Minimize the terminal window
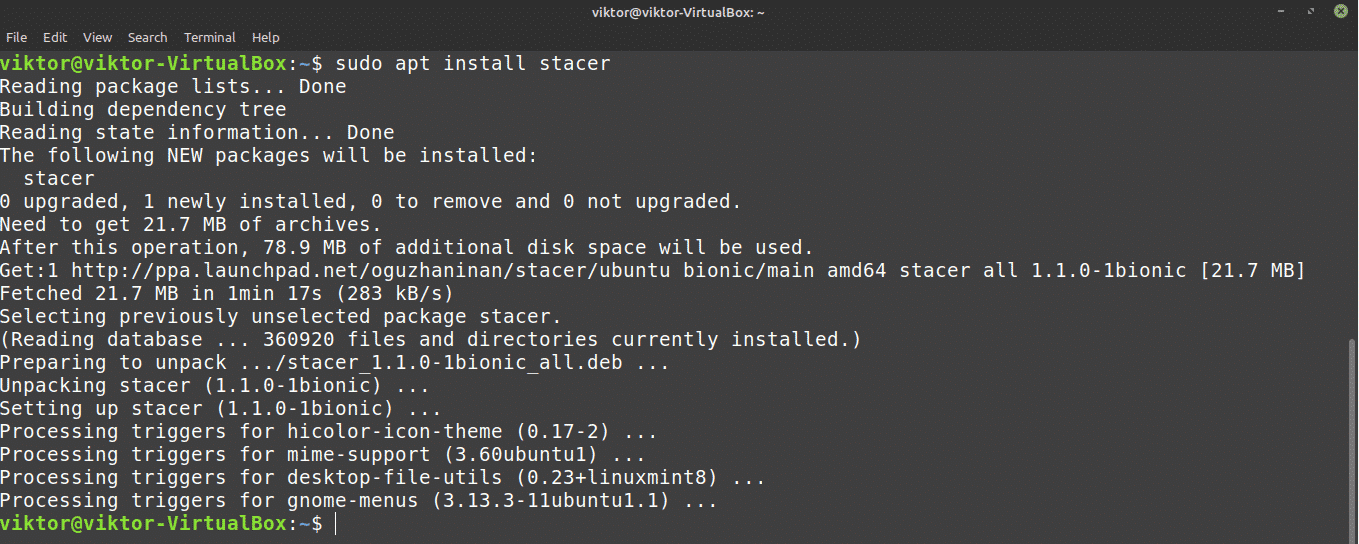This screenshot has height=544, width=1359. [1281, 12]
